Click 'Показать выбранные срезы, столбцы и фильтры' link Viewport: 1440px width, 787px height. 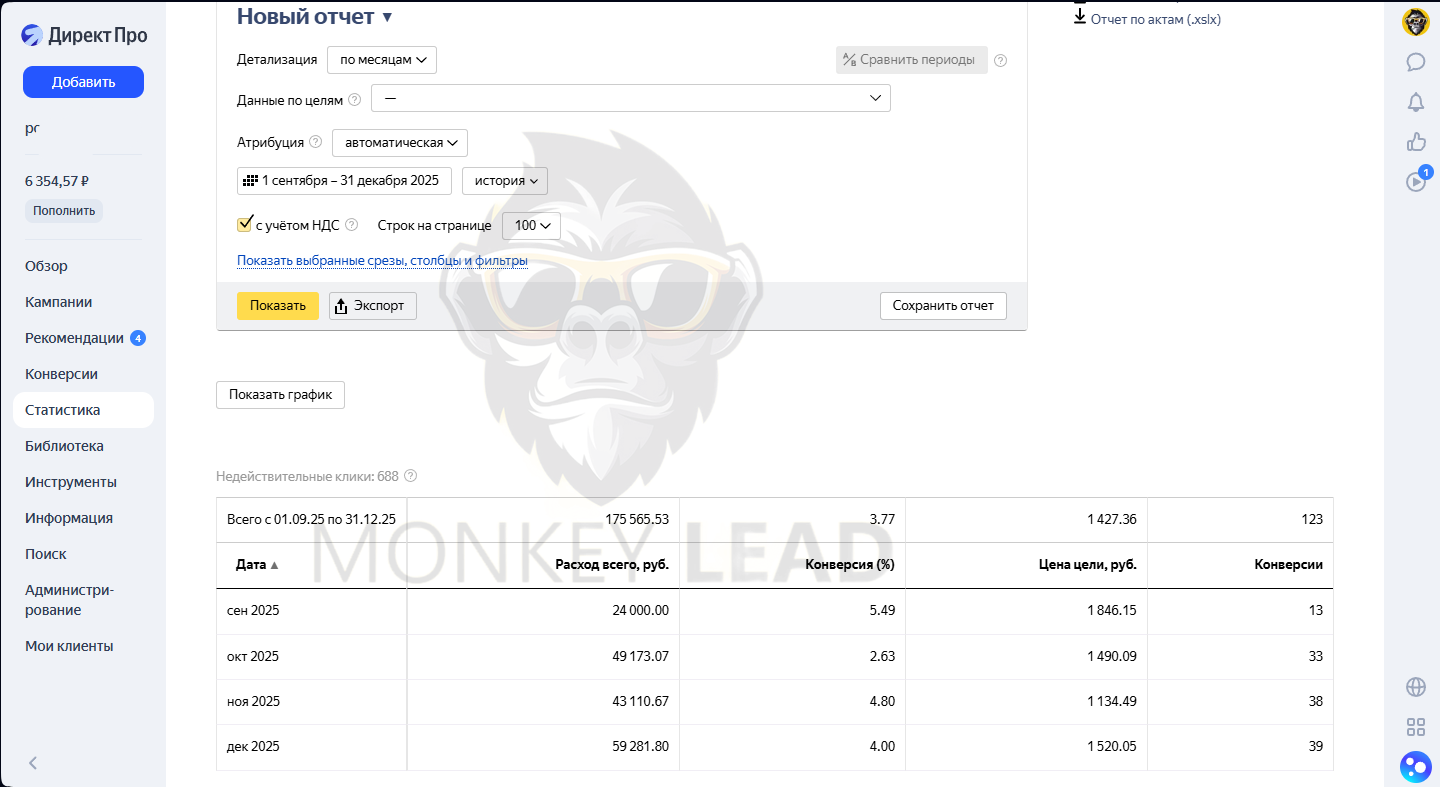click(382, 261)
